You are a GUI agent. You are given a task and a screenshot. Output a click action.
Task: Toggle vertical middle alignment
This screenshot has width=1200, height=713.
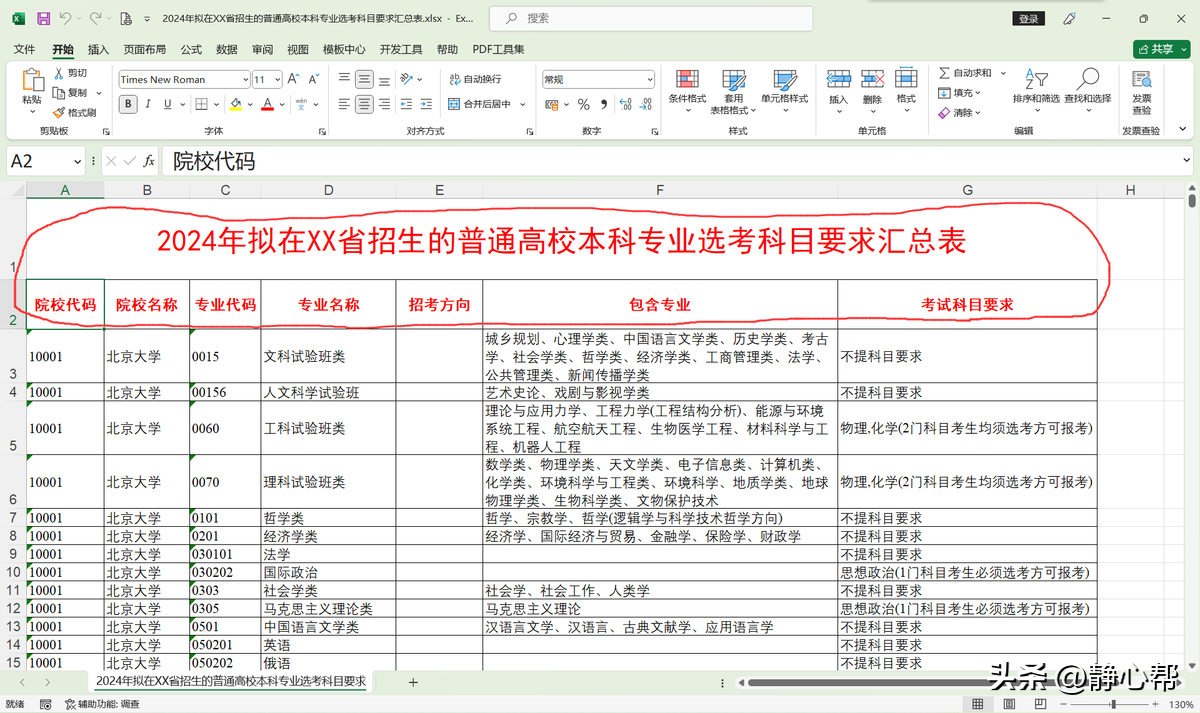click(x=364, y=78)
